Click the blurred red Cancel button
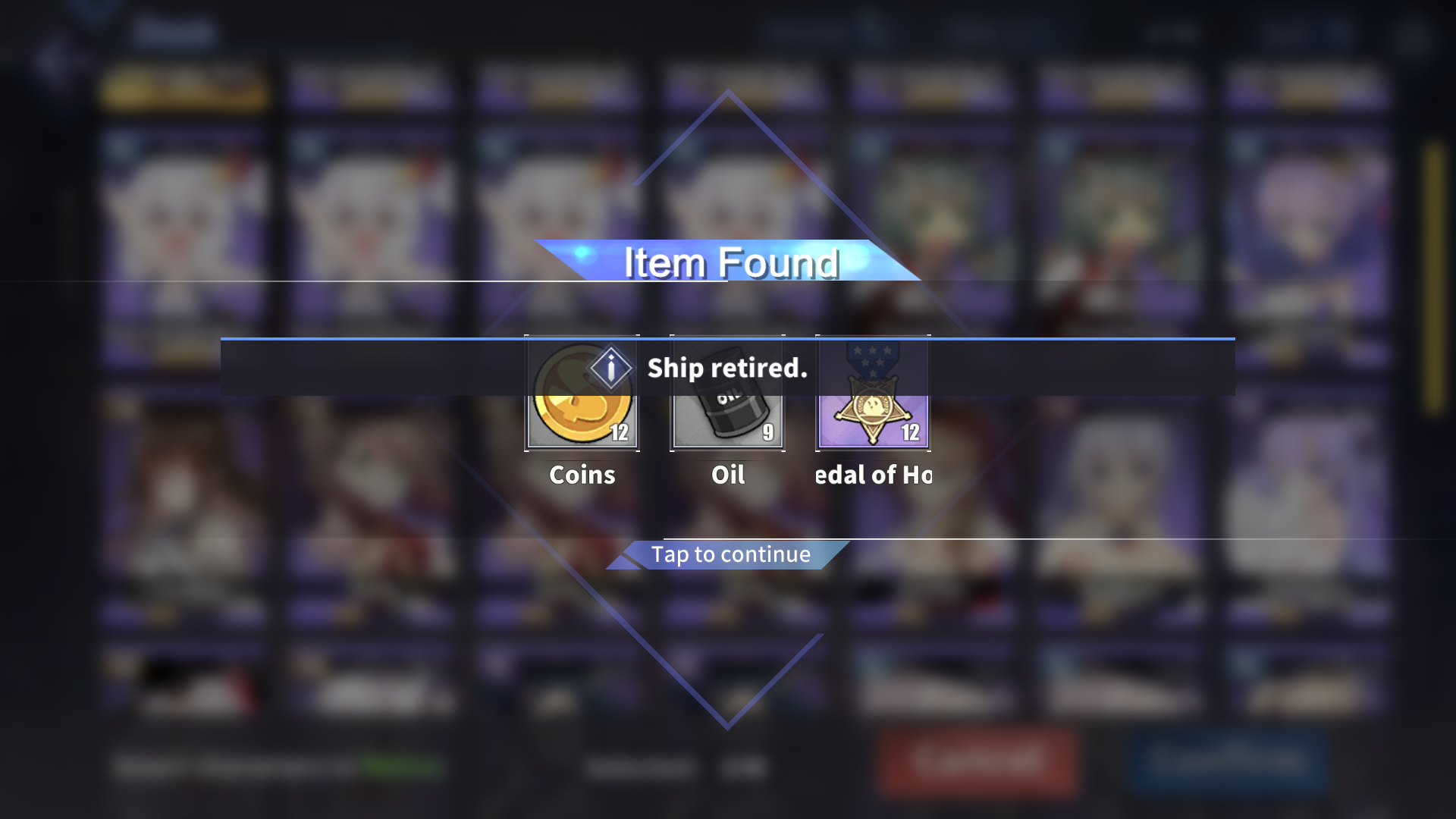The image size is (1456, 819). click(x=978, y=761)
